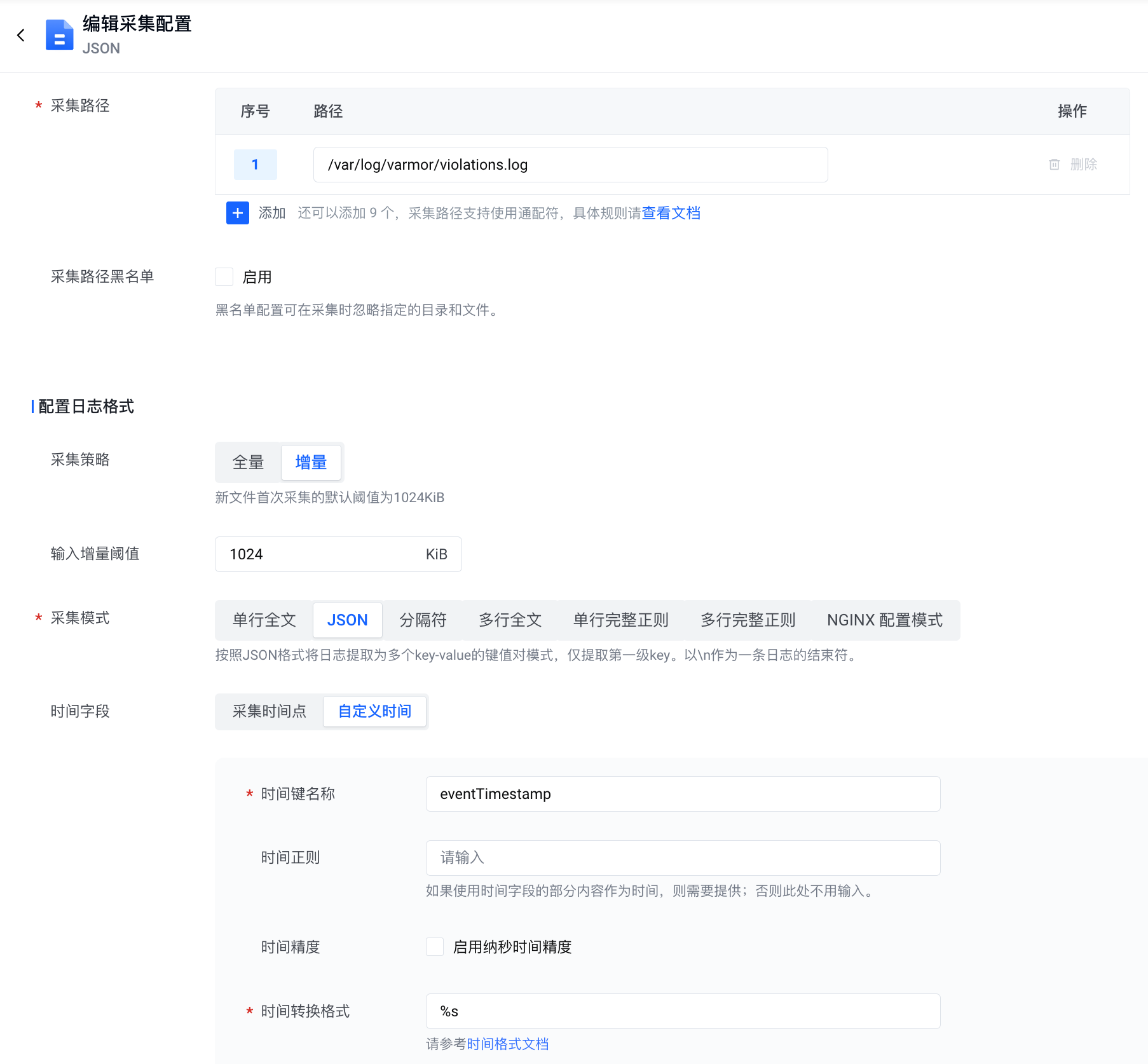Enable nanosecond time precision checkbox
This screenshot has width=1148, height=1064.
click(x=435, y=946)
